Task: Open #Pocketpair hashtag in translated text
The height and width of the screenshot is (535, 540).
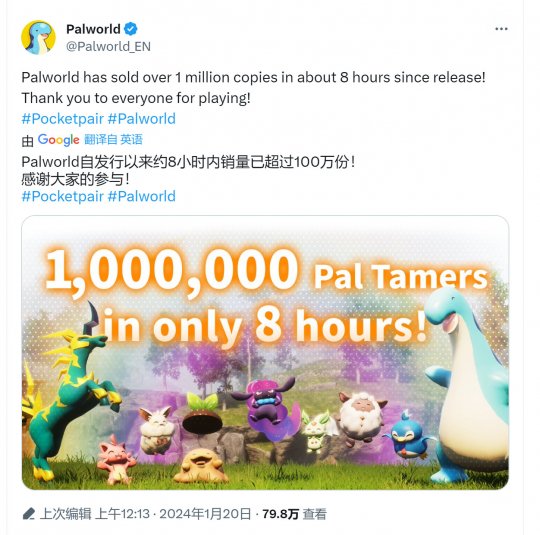Action: coord(62,196)
